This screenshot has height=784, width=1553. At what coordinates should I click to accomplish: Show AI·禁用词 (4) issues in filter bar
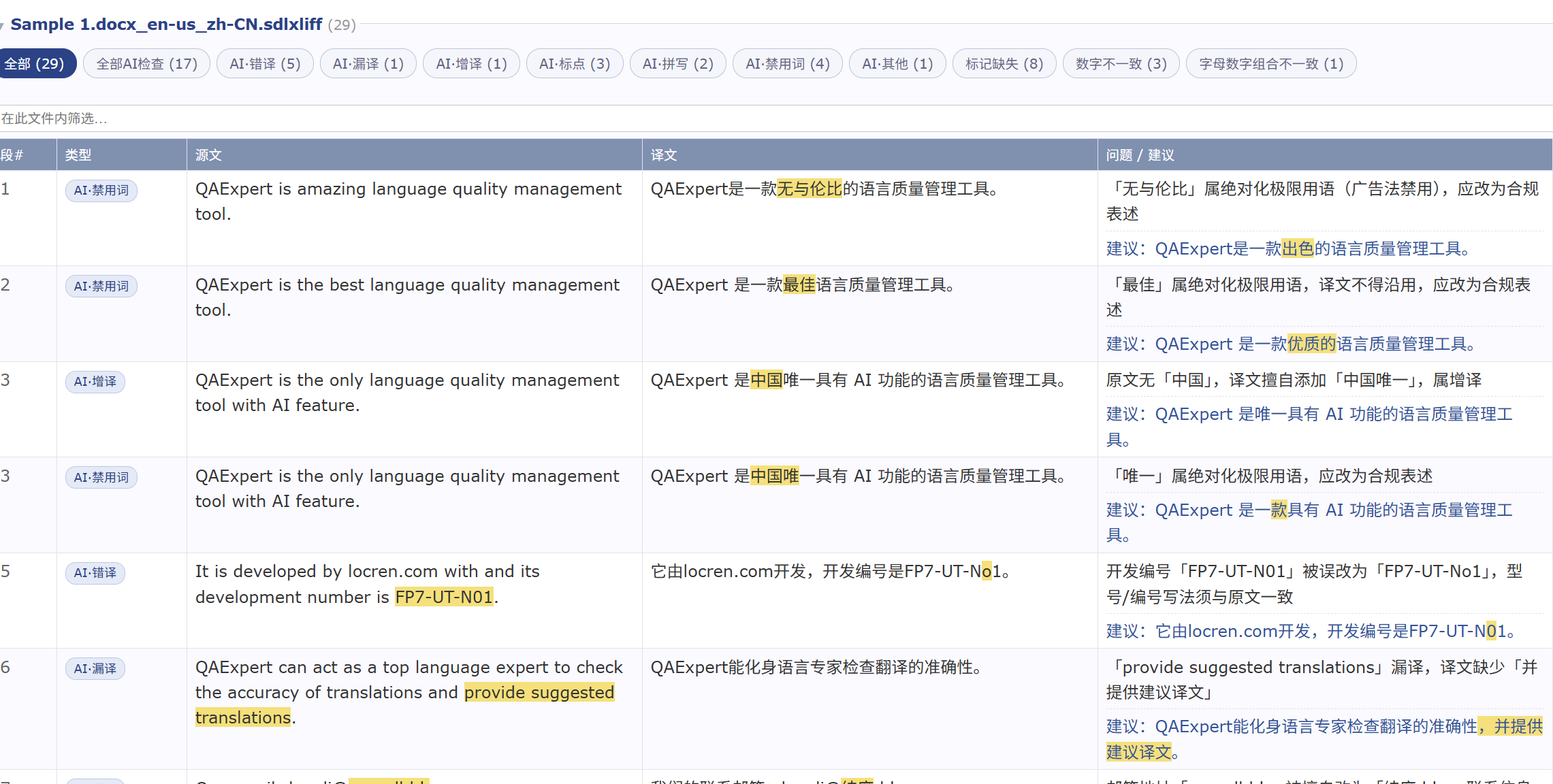click(788, 64)
